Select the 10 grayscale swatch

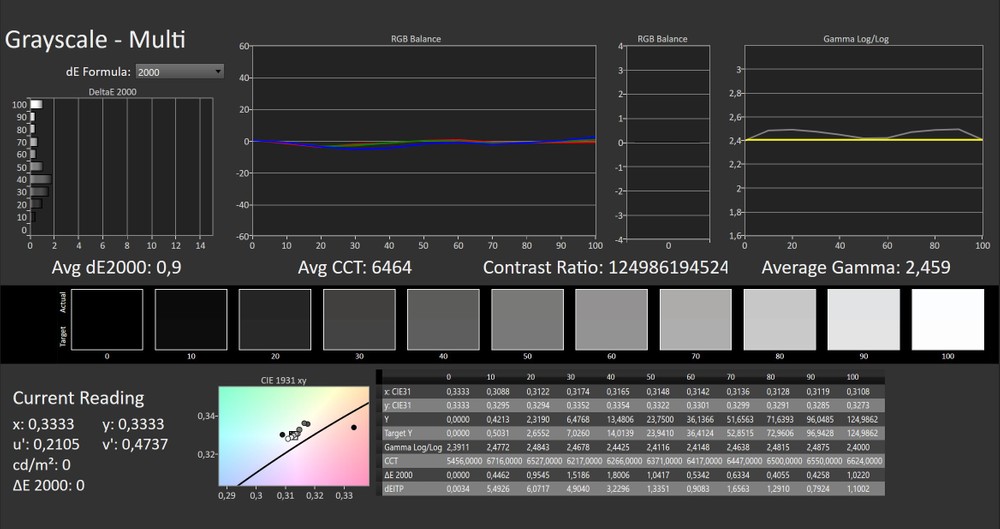(x=191, y=320)
